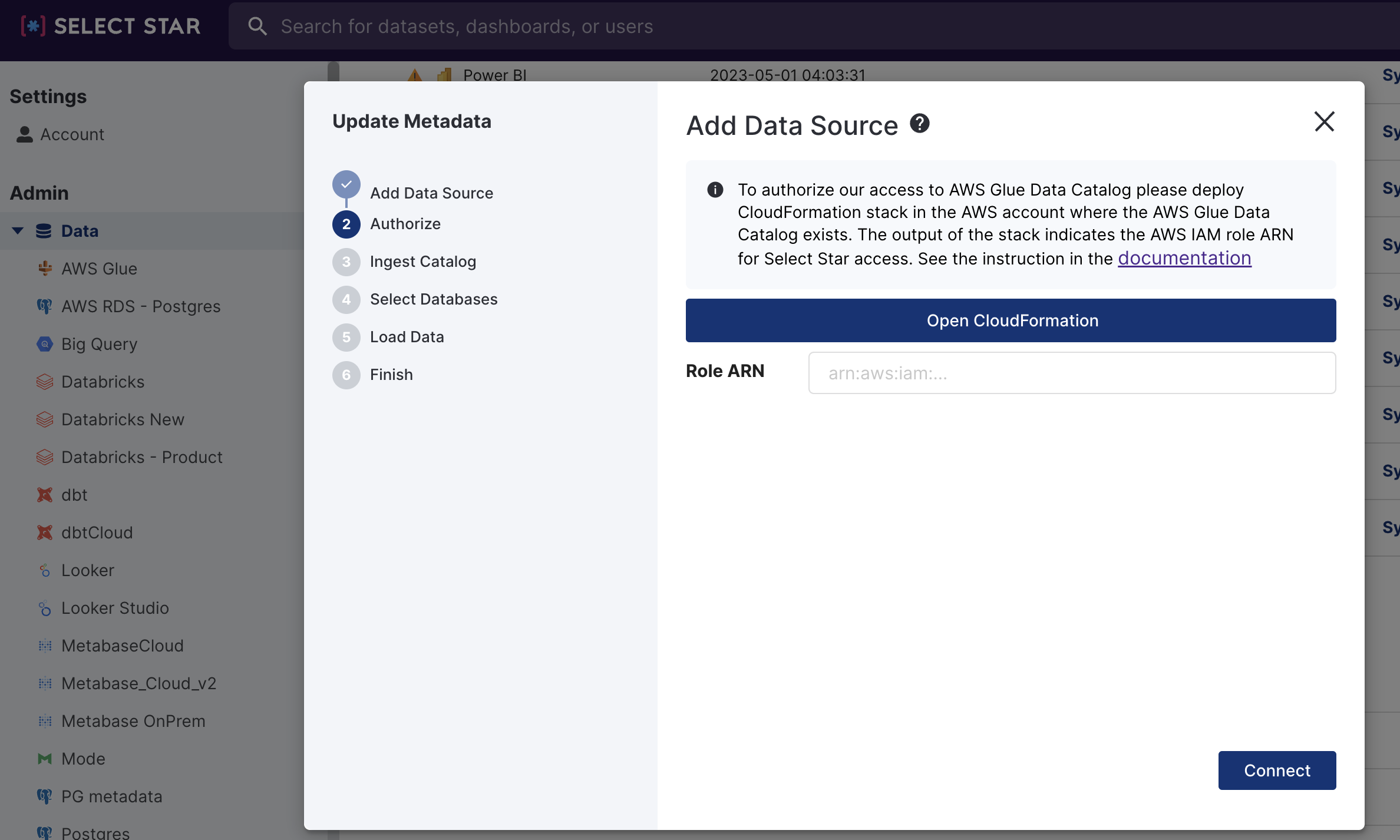Image resolution: width=1400 pixels, height=840 pixels.
Task: Go to Ingest Catalog step
Action: (422, 262)
